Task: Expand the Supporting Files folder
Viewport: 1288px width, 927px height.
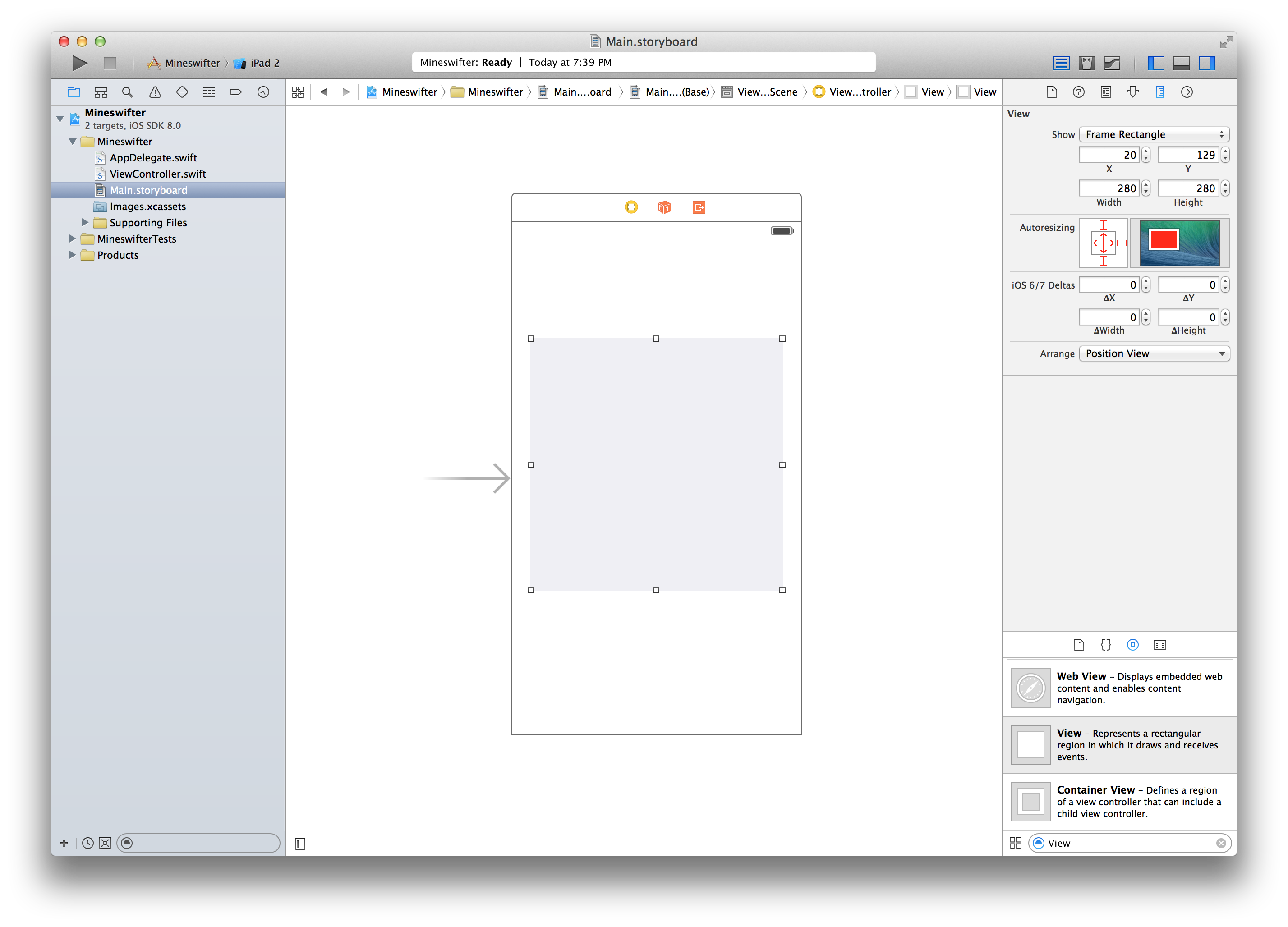Action: click(85, 223)
